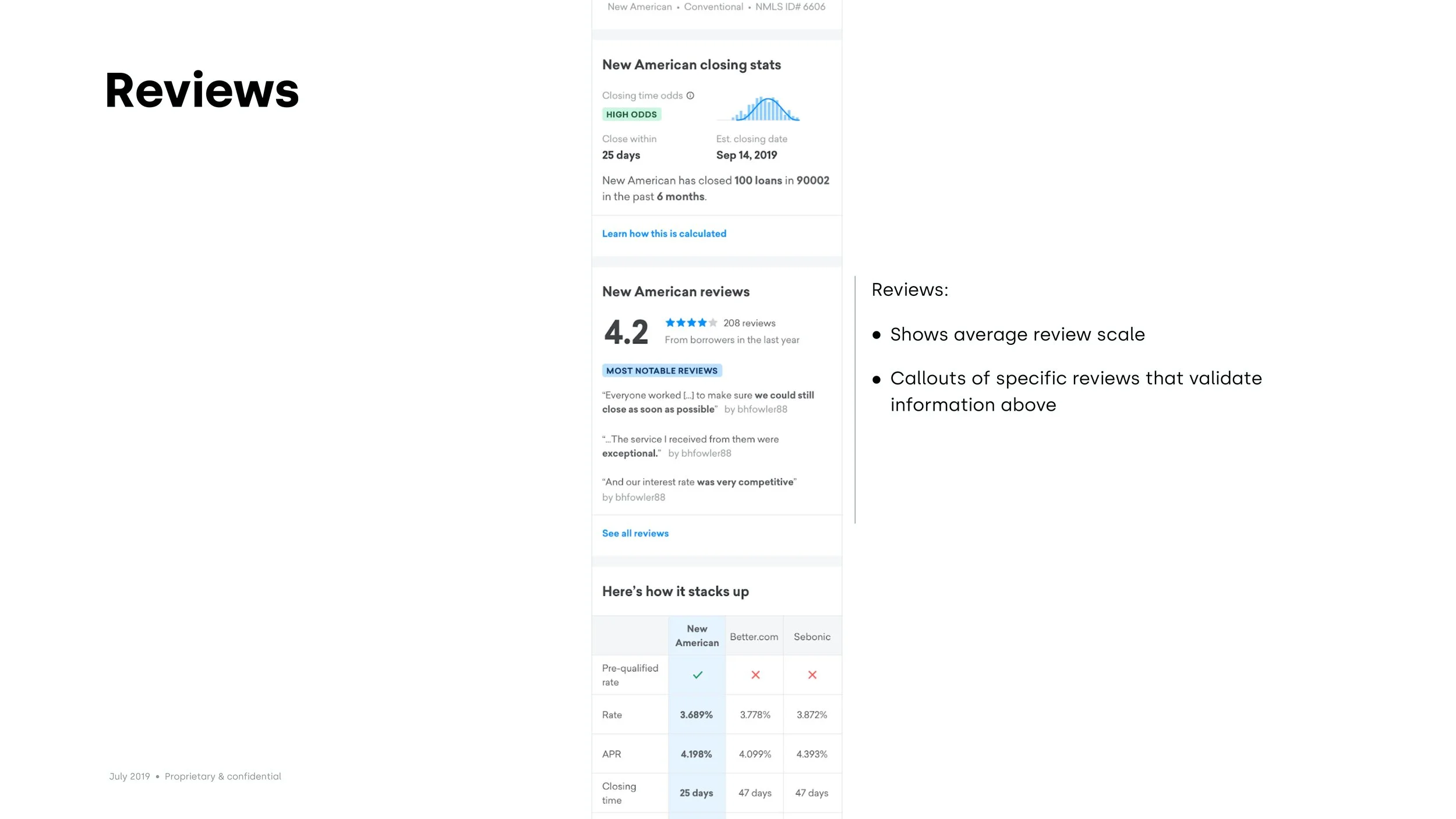The width and height of the screenshot is (1456, 819).
Task: Open the 'See all reviews' link
Action: [635, 533]
